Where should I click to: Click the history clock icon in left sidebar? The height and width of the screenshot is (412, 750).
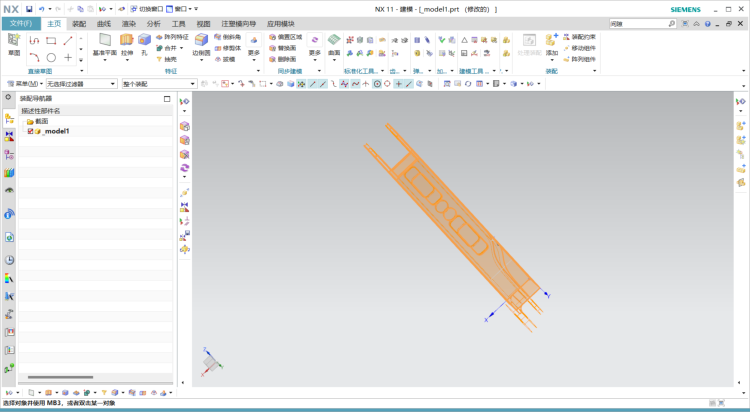point(9,260)
